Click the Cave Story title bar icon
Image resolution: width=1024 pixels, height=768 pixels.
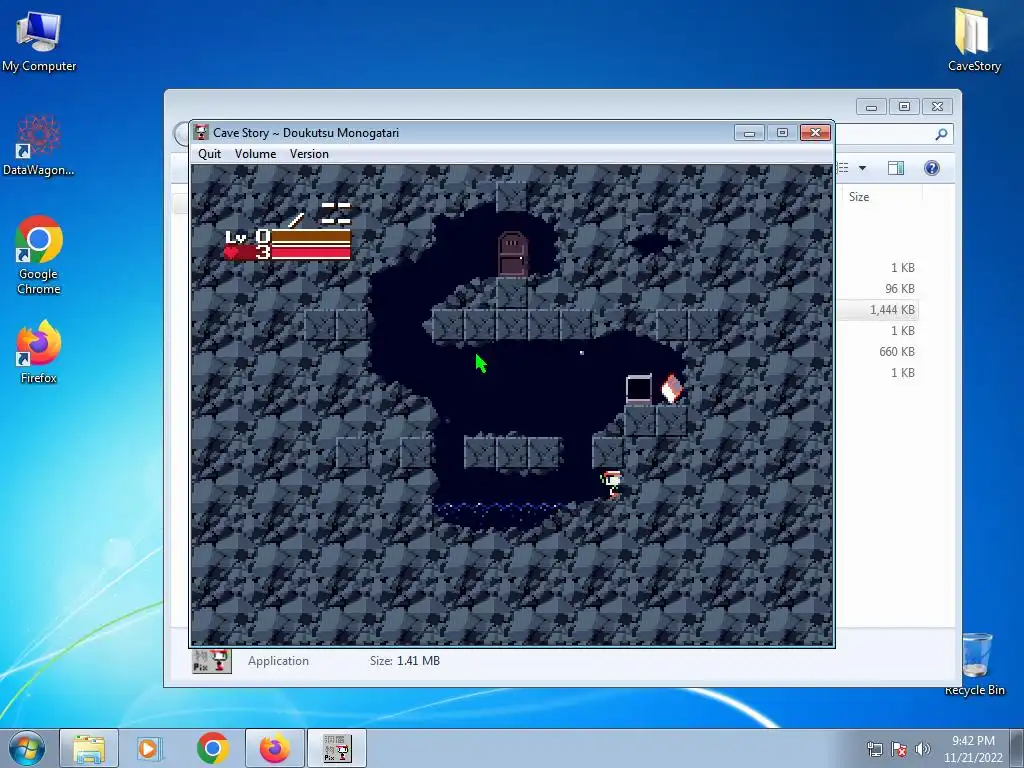coord(201,133)
